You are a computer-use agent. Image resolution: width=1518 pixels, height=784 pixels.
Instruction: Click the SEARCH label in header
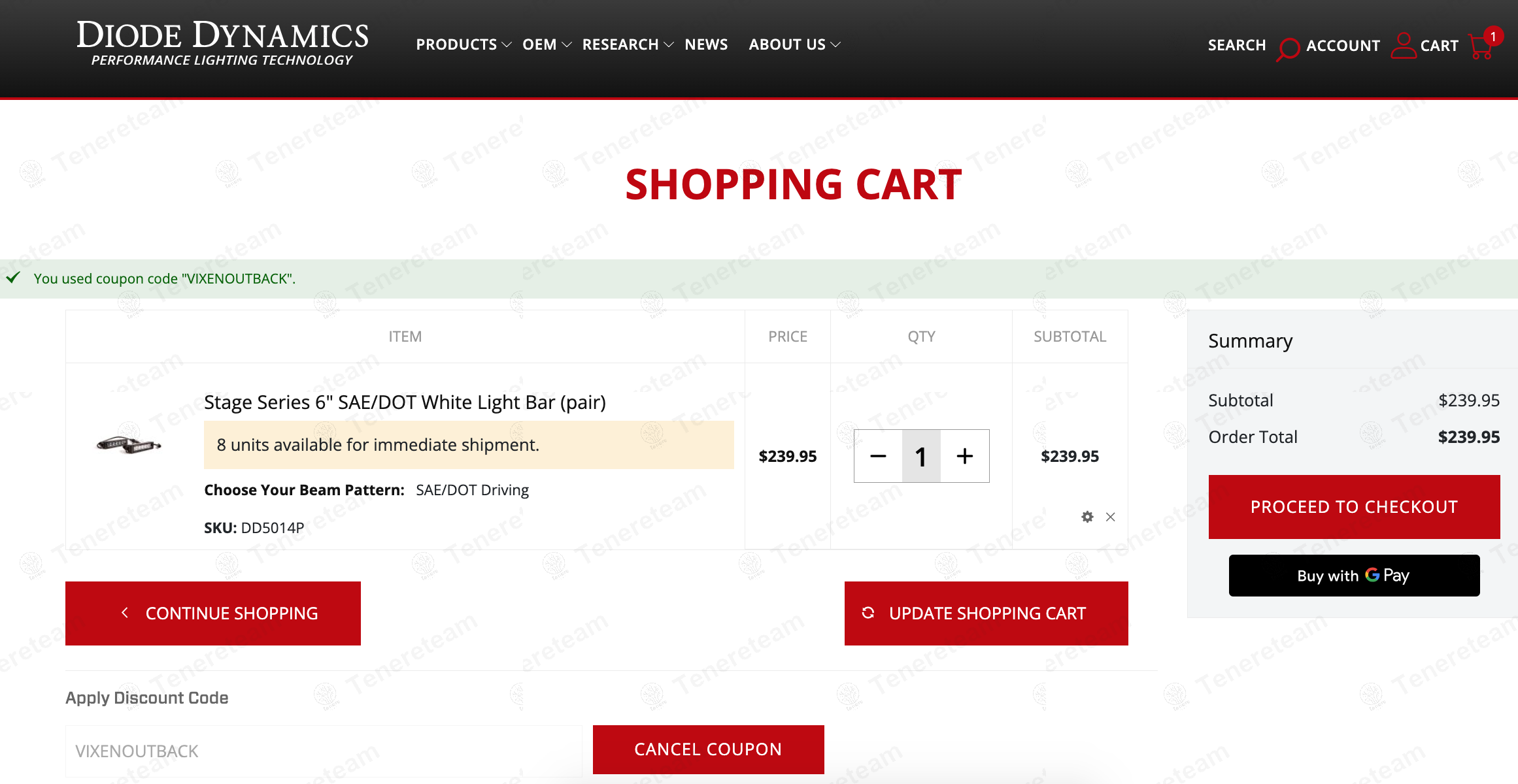(x=1237, y=45)
